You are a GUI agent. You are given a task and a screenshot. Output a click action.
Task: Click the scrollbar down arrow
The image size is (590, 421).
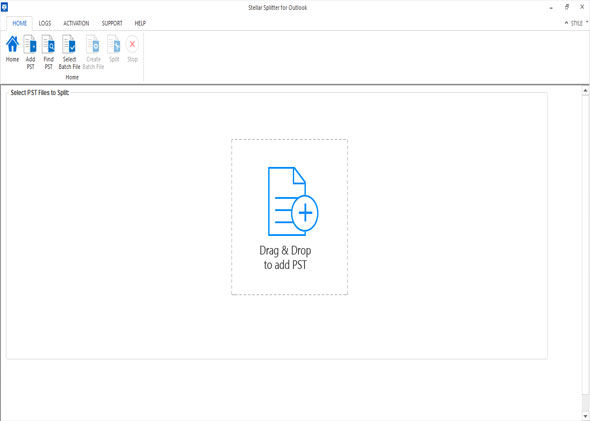pos(585,416)
